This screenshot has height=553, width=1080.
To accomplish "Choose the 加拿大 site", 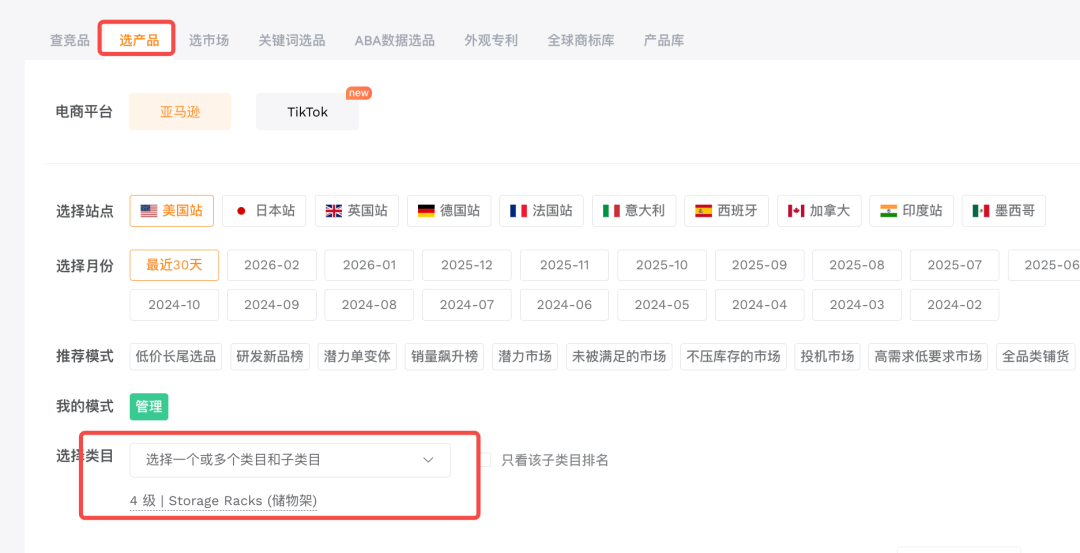I will [819, 211].
